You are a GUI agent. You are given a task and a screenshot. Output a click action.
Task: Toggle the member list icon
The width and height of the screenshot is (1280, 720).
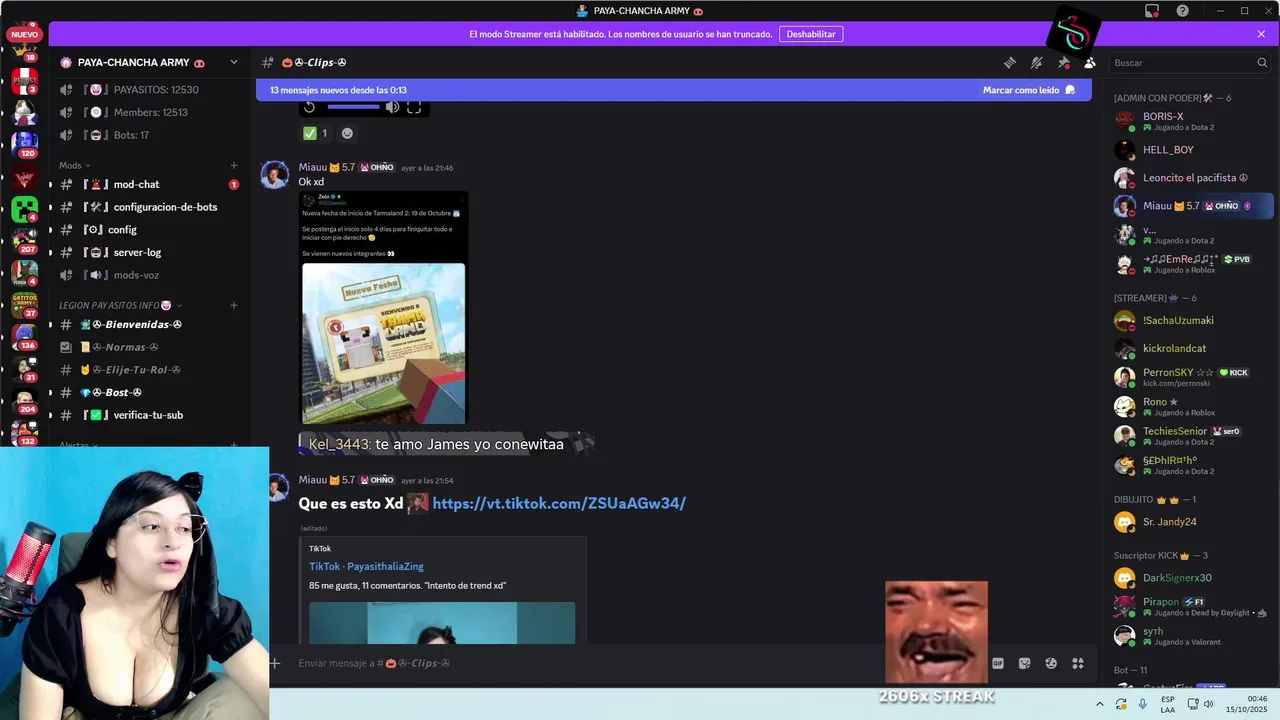click(x=1090, y=62)
